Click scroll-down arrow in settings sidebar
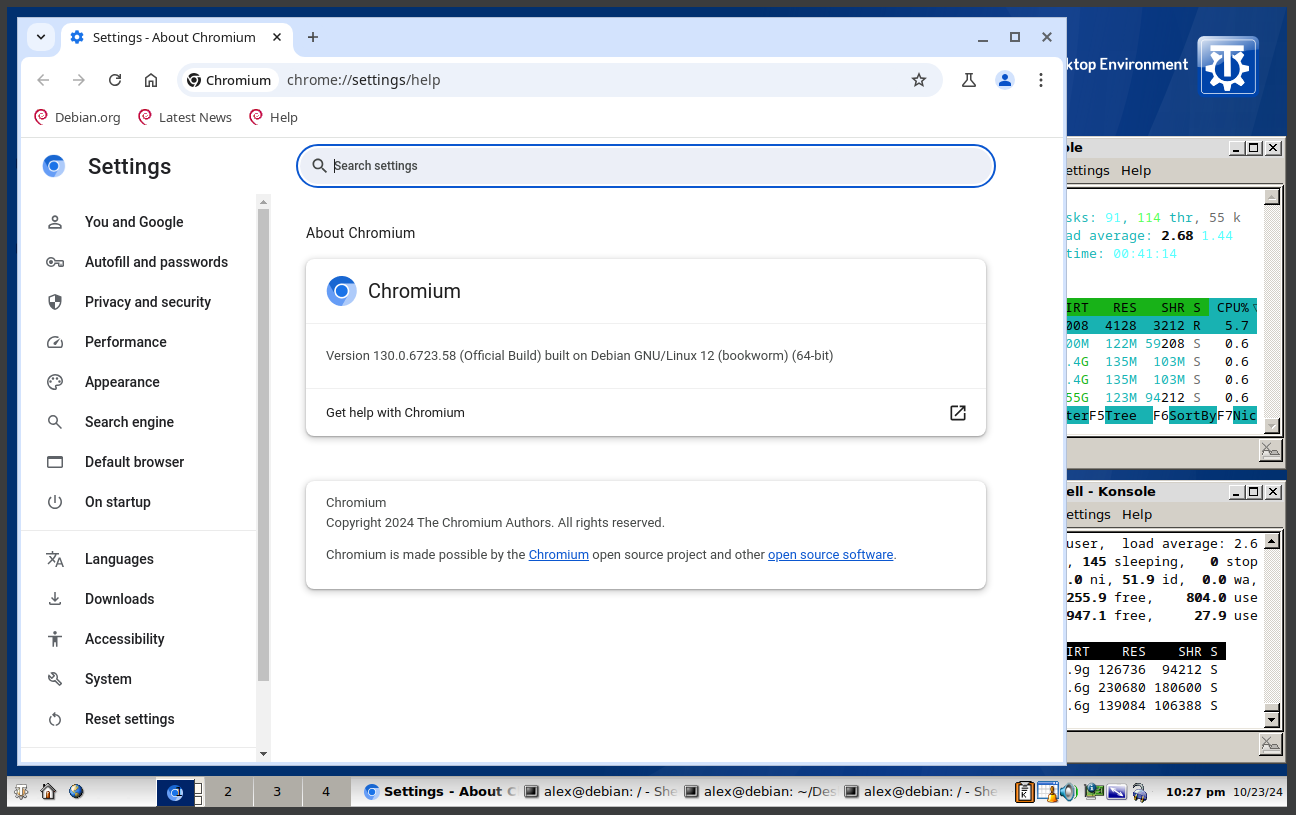Image resolution: width=1296 pixels, height=815 pixels. coord(263,753)
